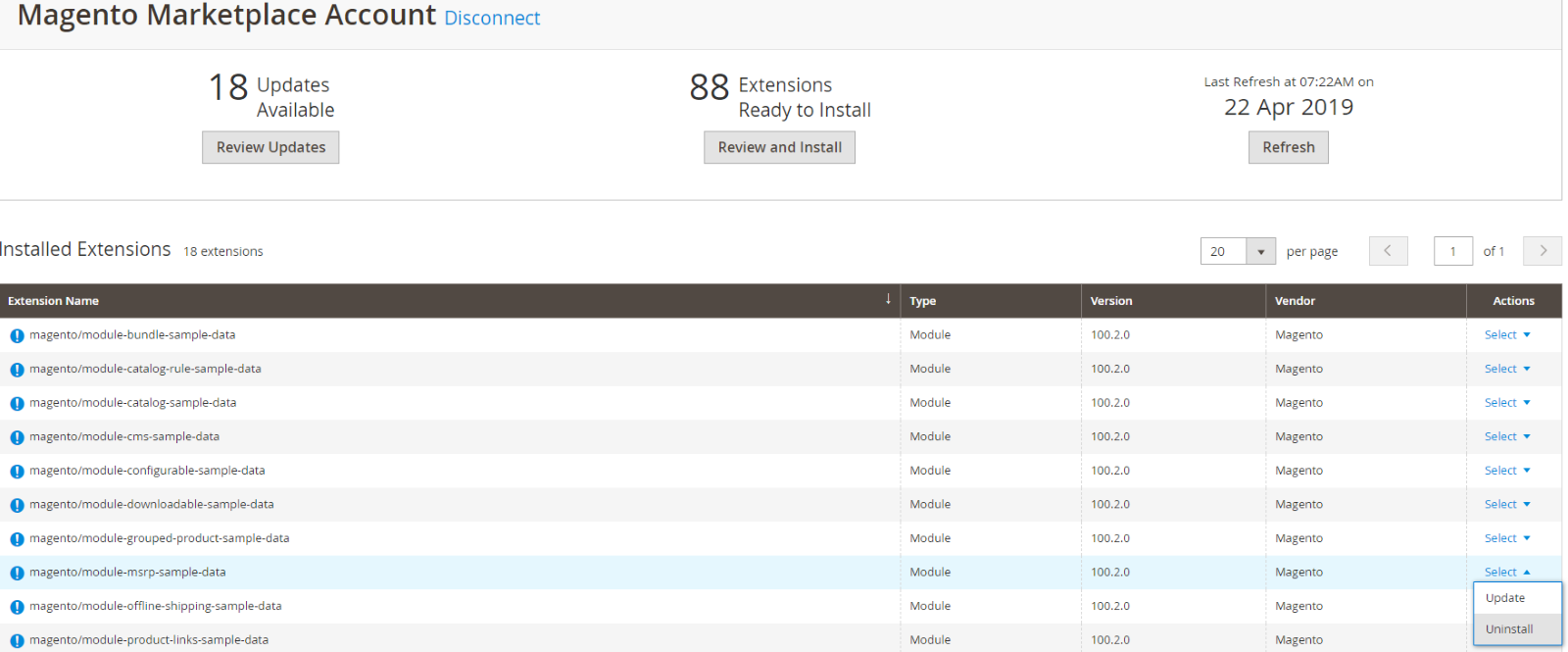Select the magento/module-offline-shipping-sample-data name
Screen dimensions: 1568x652
[x=156, y=606]
